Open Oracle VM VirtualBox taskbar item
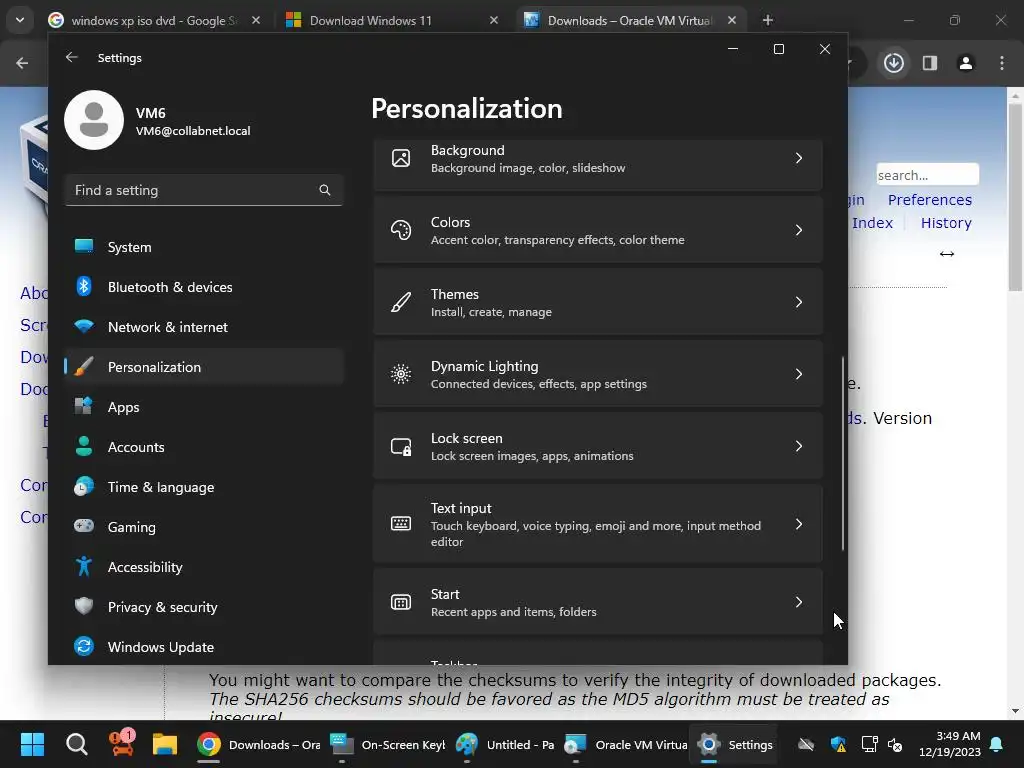The width and height of the screenshot is (1024, 768). (x=626, y=744)
